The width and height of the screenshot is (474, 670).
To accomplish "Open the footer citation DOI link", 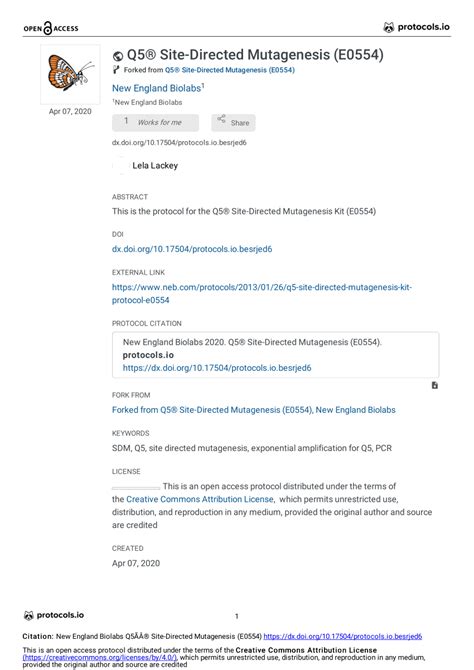I will pos(343,636).
